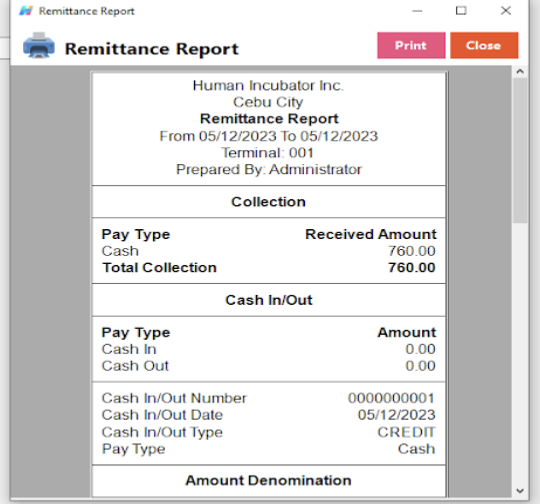This screenshot has width=540, height=504.
Task: Click the Print button
Action: pos(411,45)
